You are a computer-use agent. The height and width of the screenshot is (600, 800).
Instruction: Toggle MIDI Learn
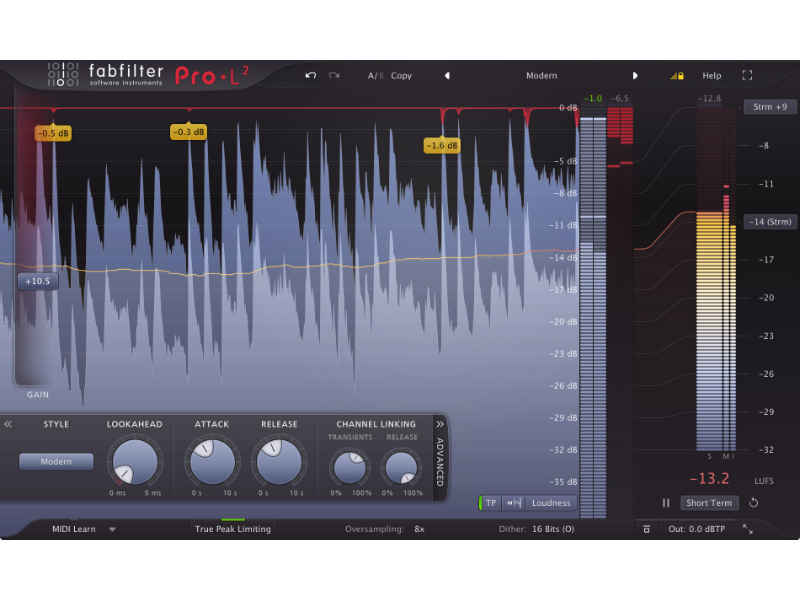[x=74, y=529]
